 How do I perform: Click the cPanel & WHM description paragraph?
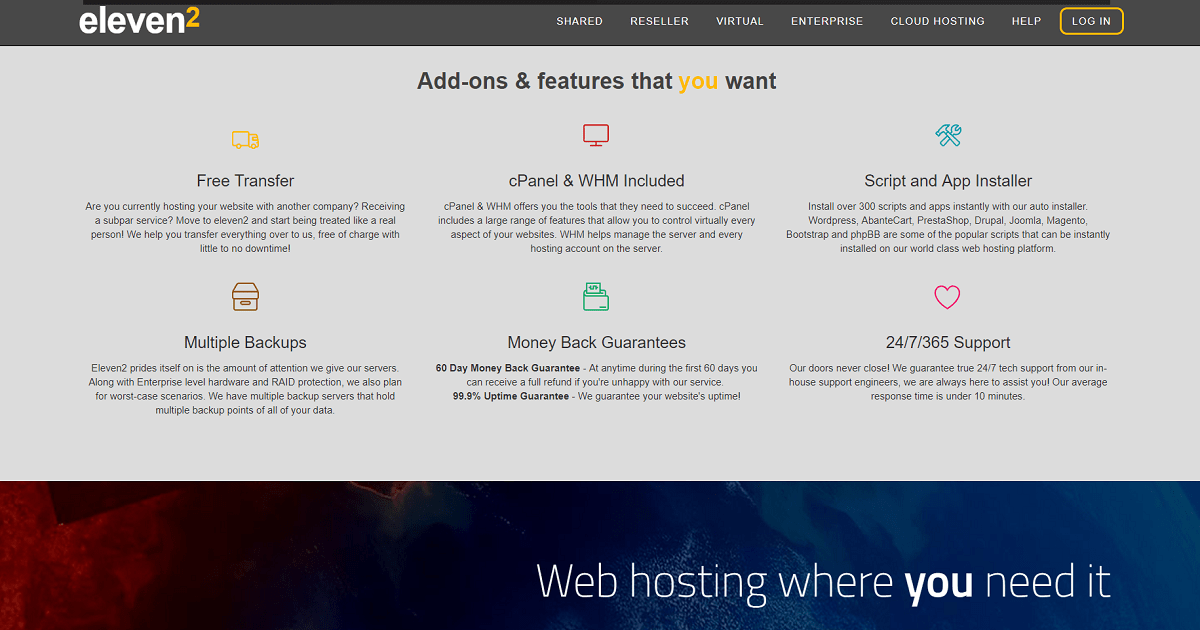click(x=596, y=227)
